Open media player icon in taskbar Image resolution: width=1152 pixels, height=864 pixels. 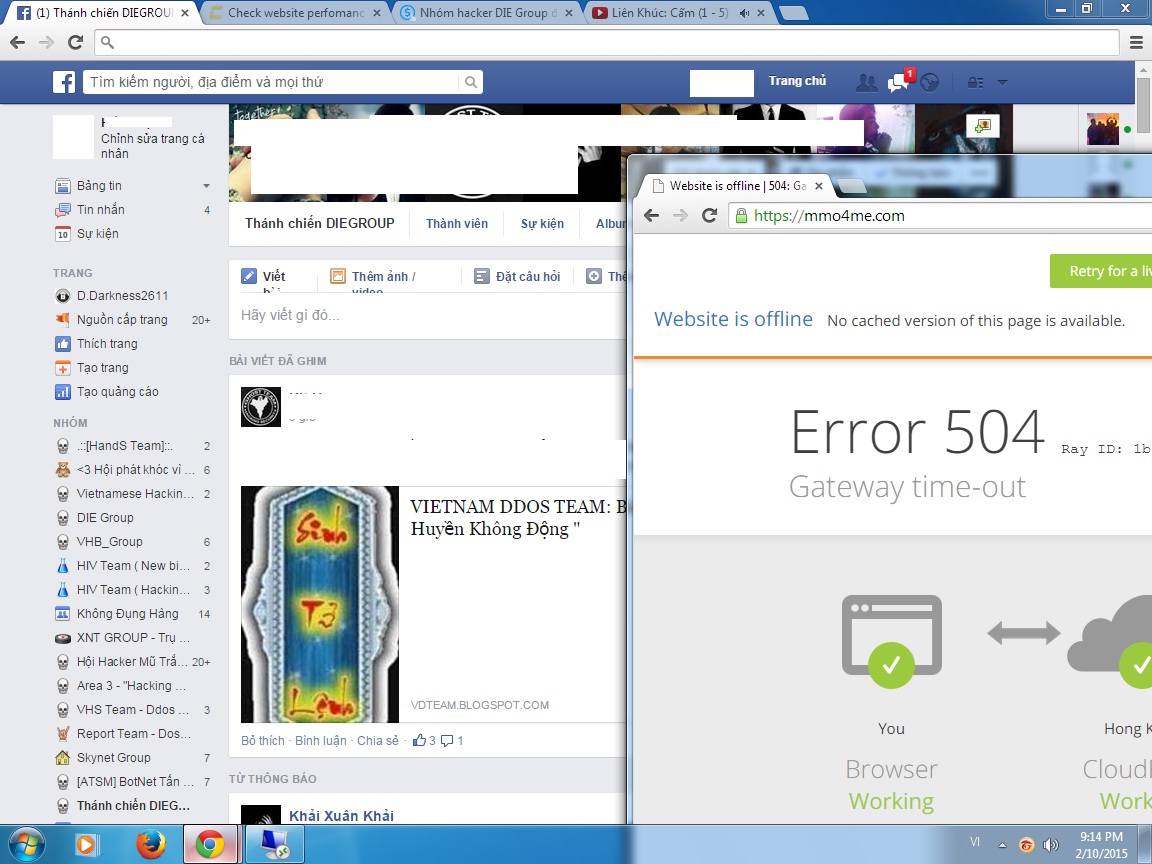(86, 845)
